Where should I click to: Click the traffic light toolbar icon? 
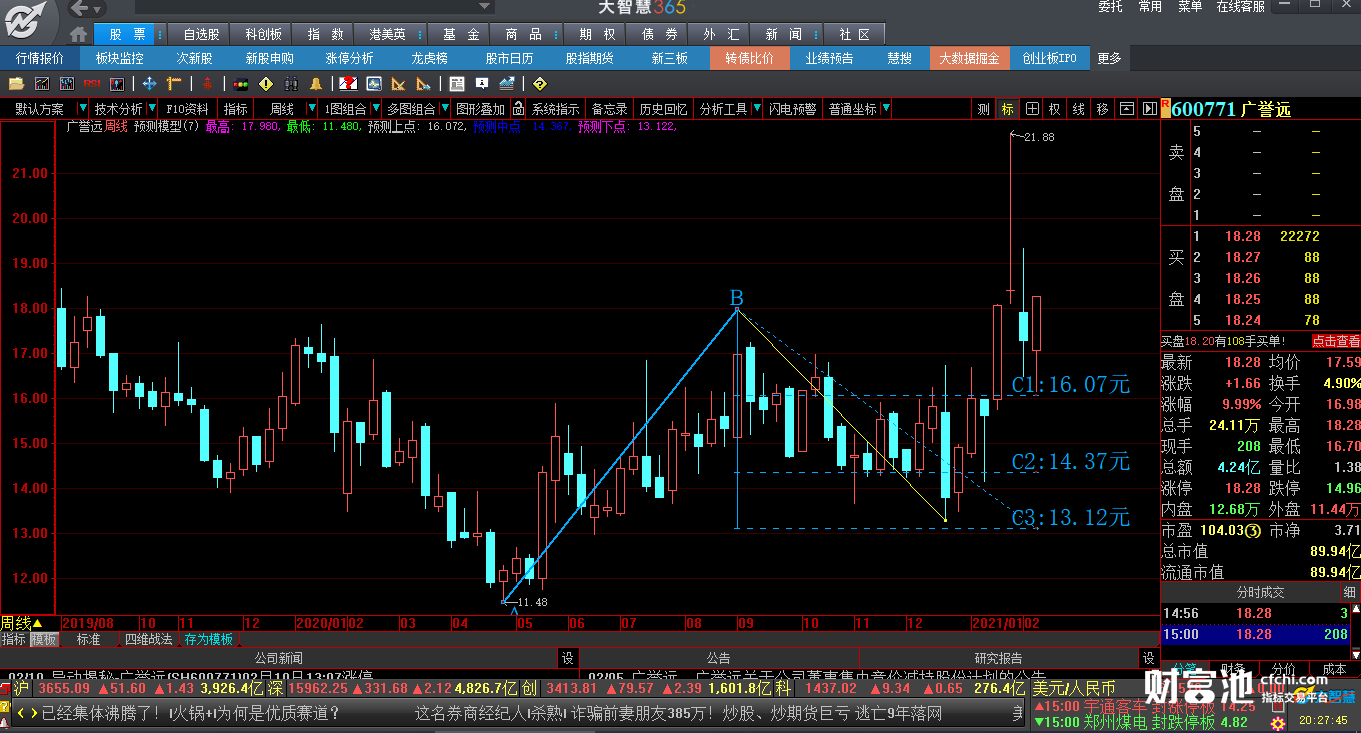(241, 84)
